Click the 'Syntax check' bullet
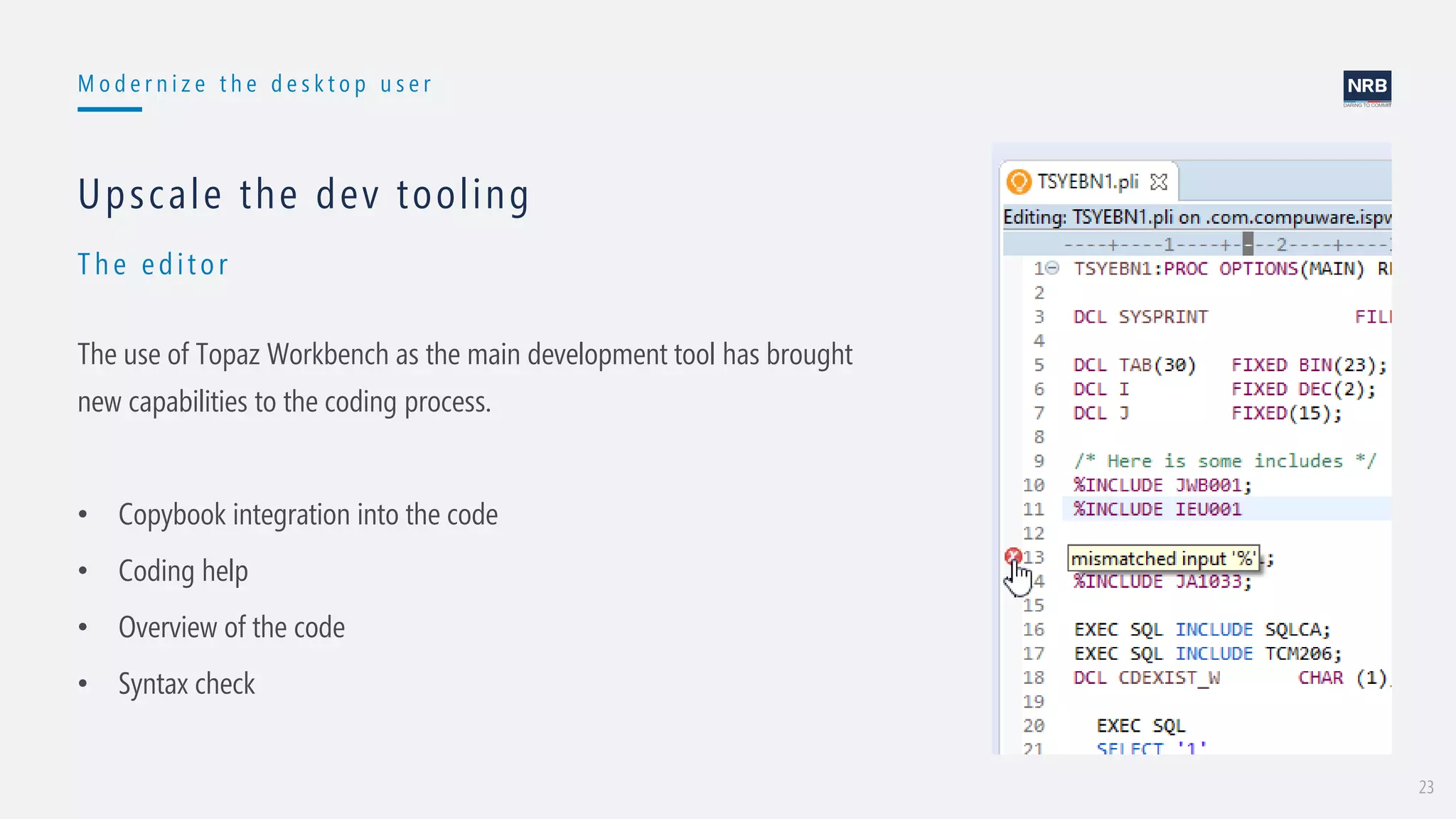This screenshot has width=1456, height=819. tap(186, 684)
